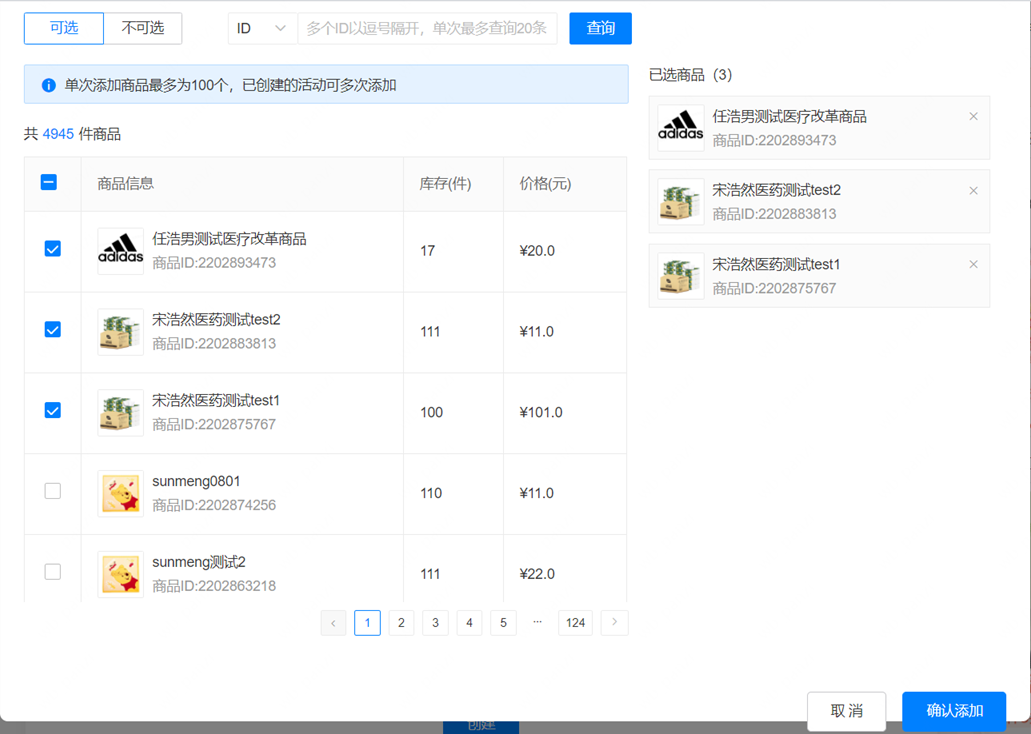Image resolution: width=1031 pixels, height=734 pixels.
Task: Click the previous page arrow
Action: (x=333, y=623)
